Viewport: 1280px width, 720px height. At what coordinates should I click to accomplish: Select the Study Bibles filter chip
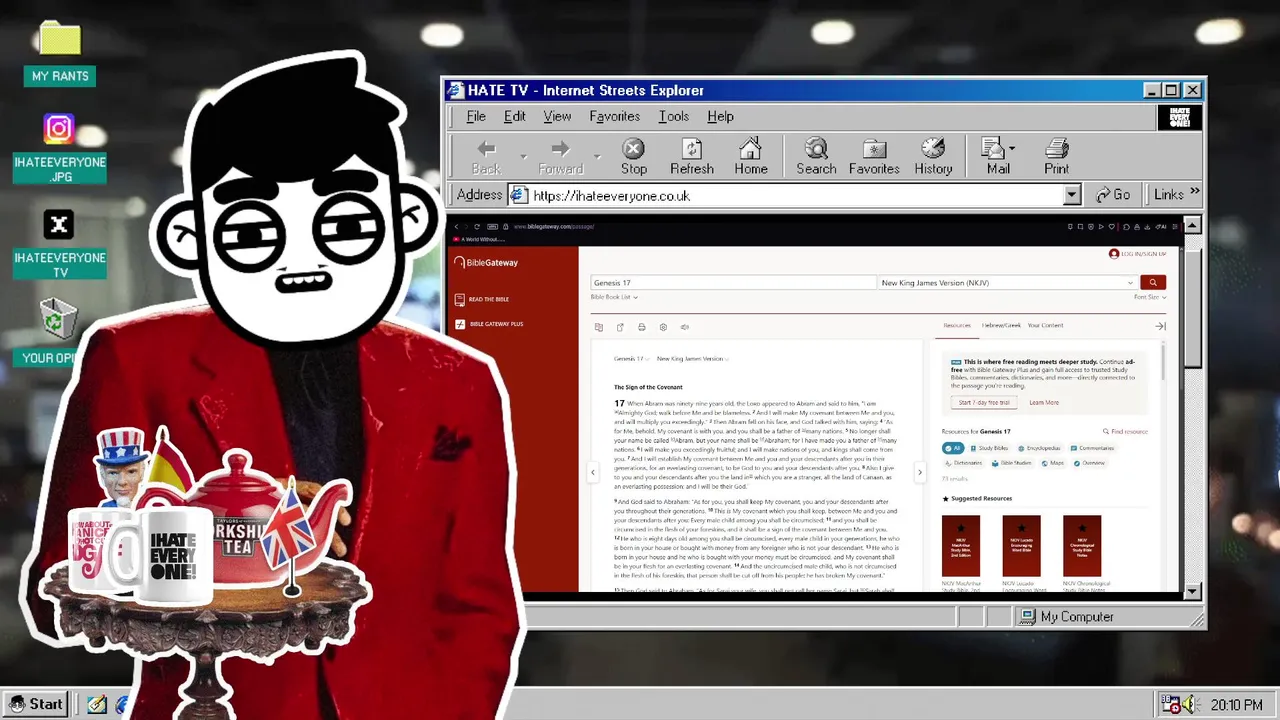989,448
